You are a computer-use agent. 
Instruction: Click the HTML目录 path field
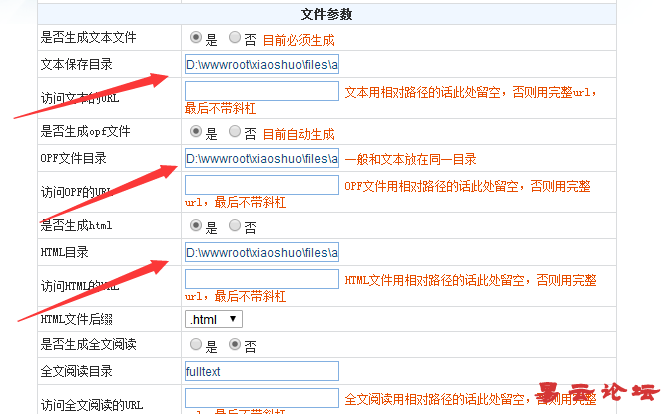(x=262, y=252)
